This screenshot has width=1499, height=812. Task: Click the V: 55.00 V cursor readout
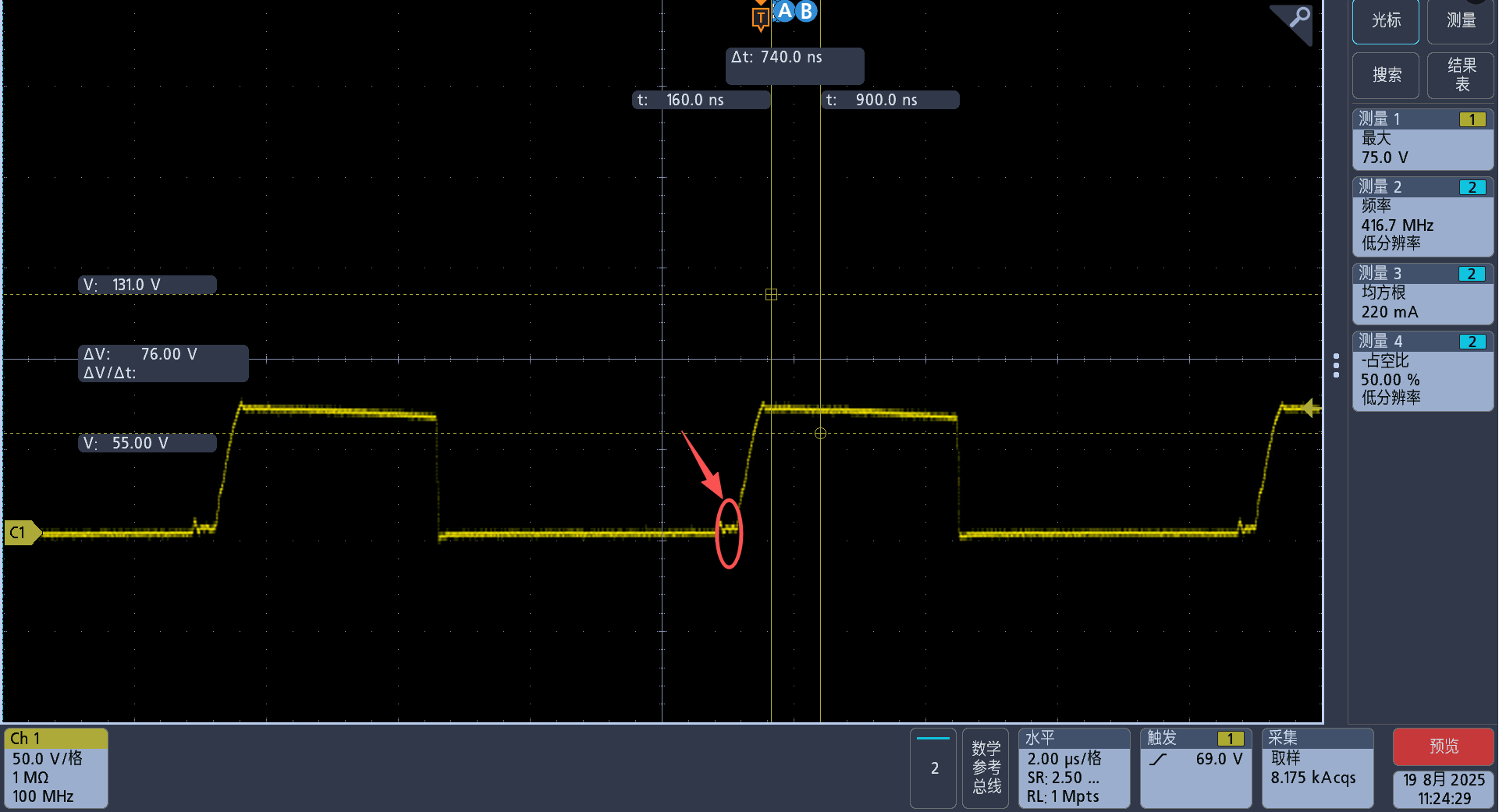(x=147, y=443)
